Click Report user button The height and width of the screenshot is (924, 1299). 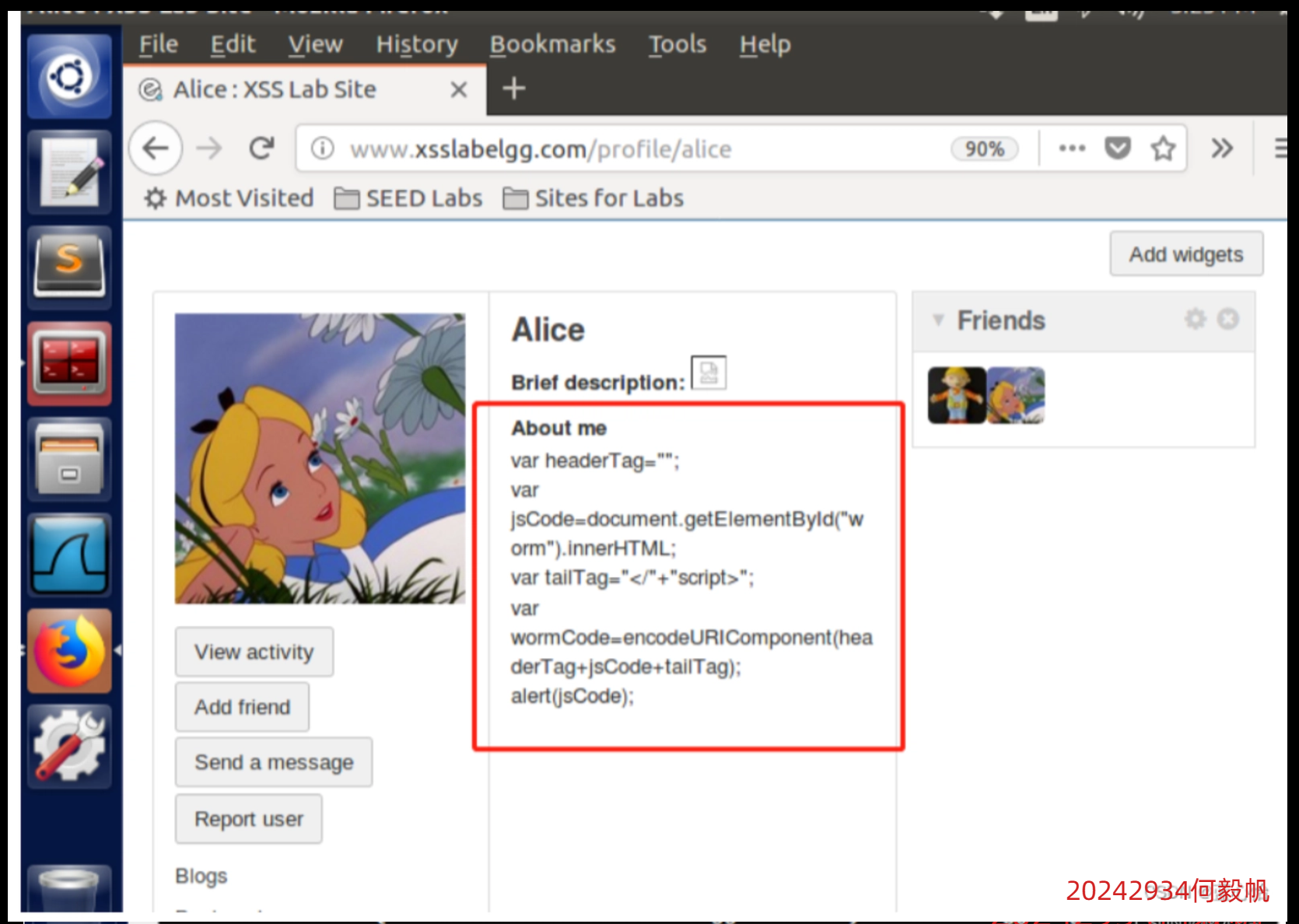249,819
